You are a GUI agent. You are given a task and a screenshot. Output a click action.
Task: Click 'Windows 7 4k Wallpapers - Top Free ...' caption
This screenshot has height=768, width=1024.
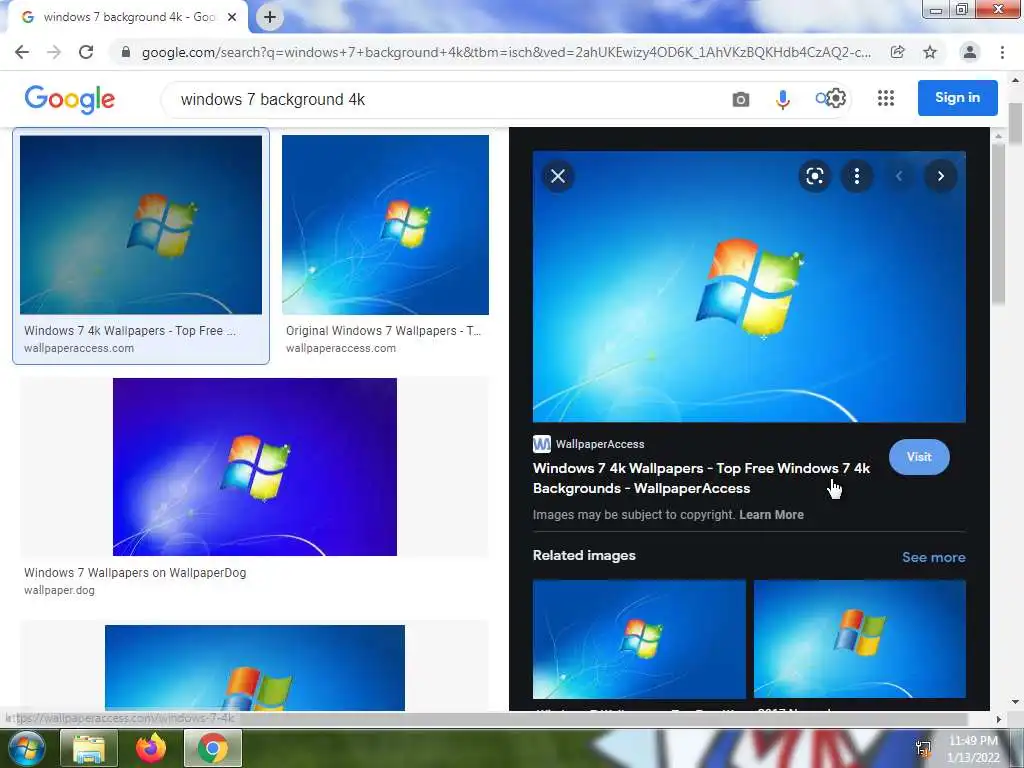pyautogui.click(x=130, y=330)
